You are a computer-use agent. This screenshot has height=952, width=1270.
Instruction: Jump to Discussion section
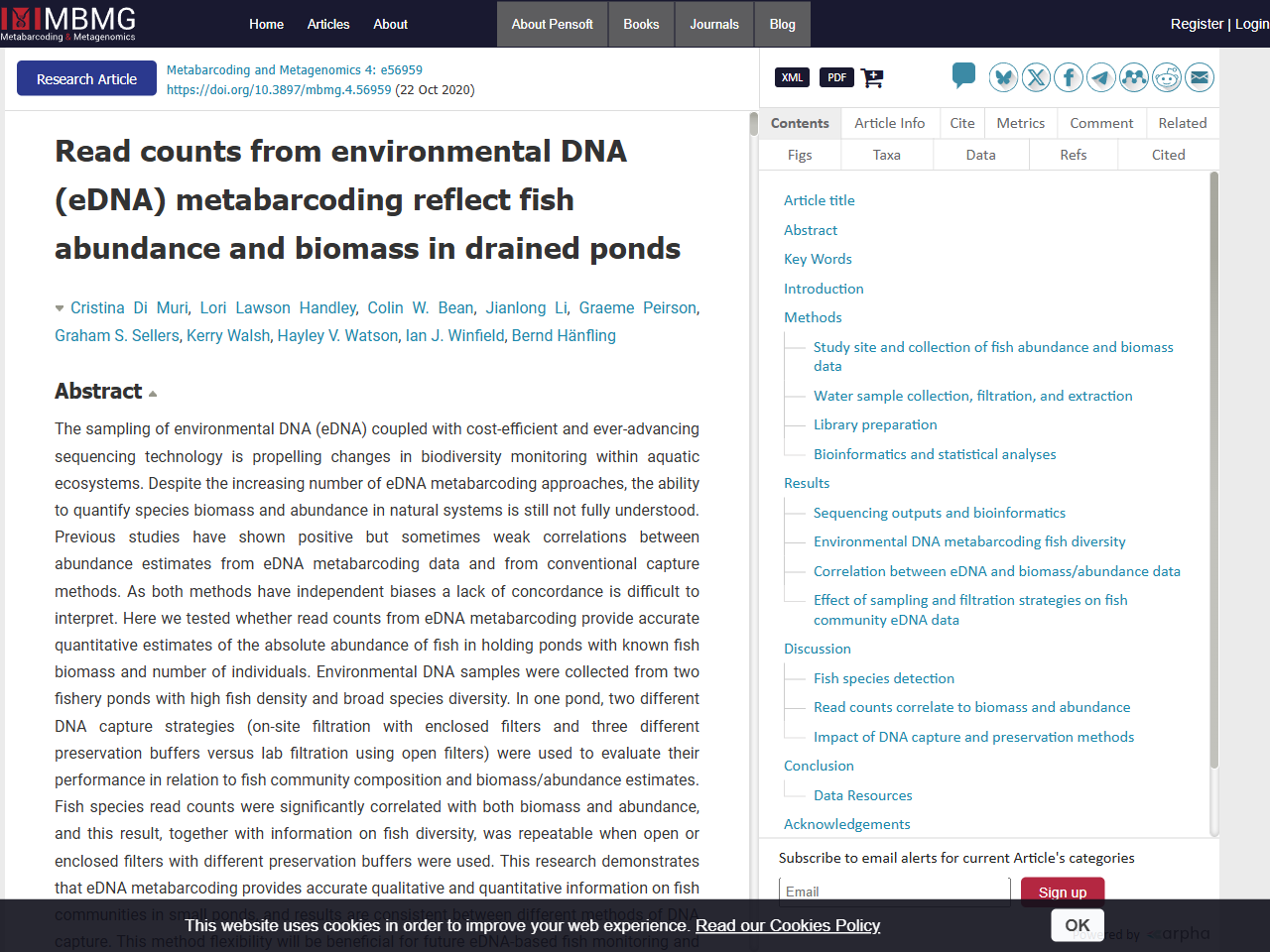(818, 649)
